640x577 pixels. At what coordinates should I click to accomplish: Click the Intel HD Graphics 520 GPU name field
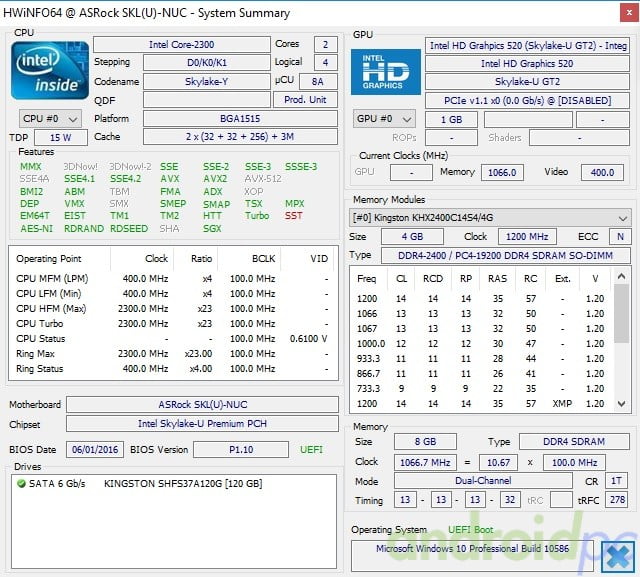527,64
